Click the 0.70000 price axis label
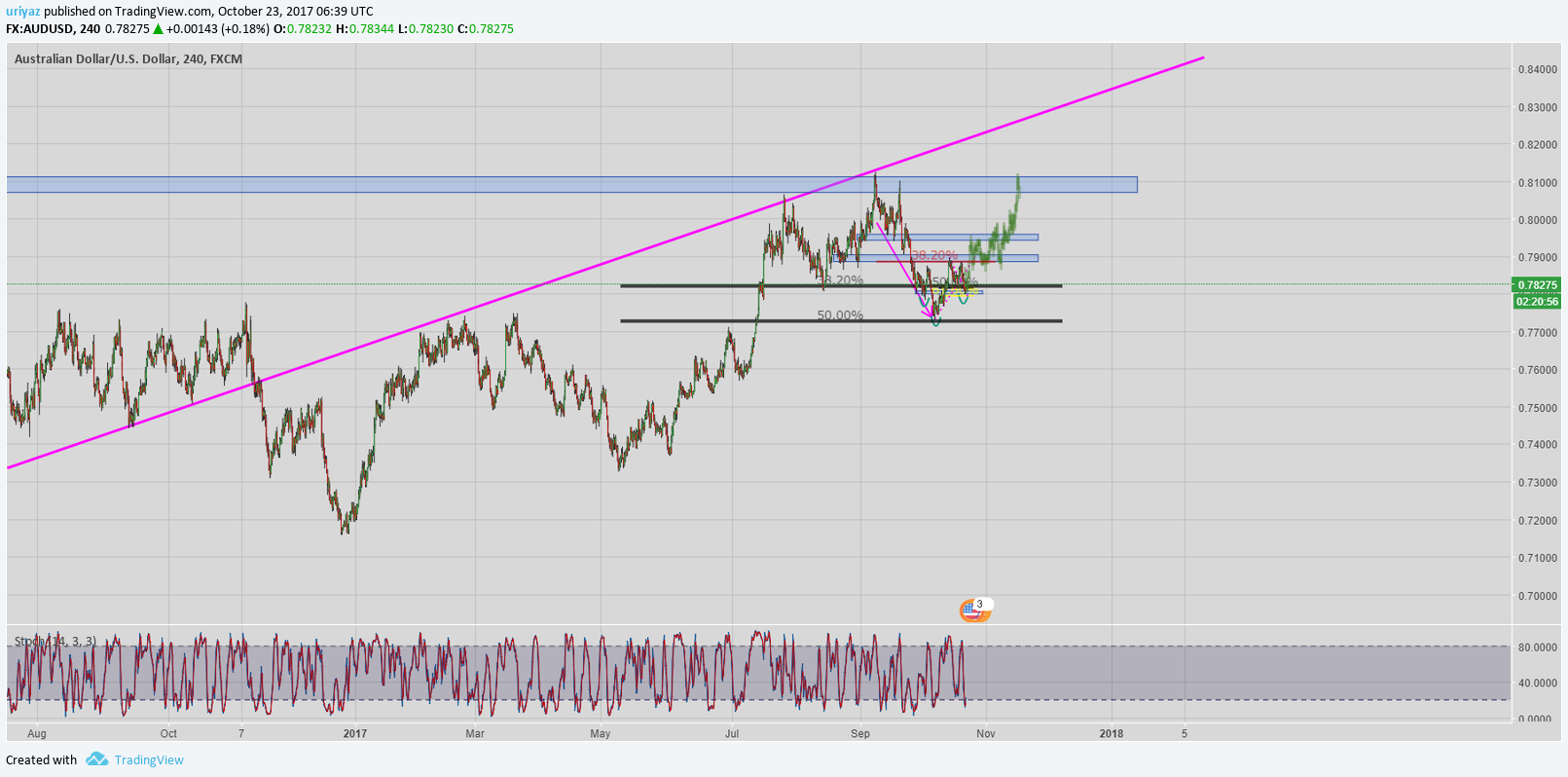This screenshot has height=777, width=1568. click(1537, 597)
